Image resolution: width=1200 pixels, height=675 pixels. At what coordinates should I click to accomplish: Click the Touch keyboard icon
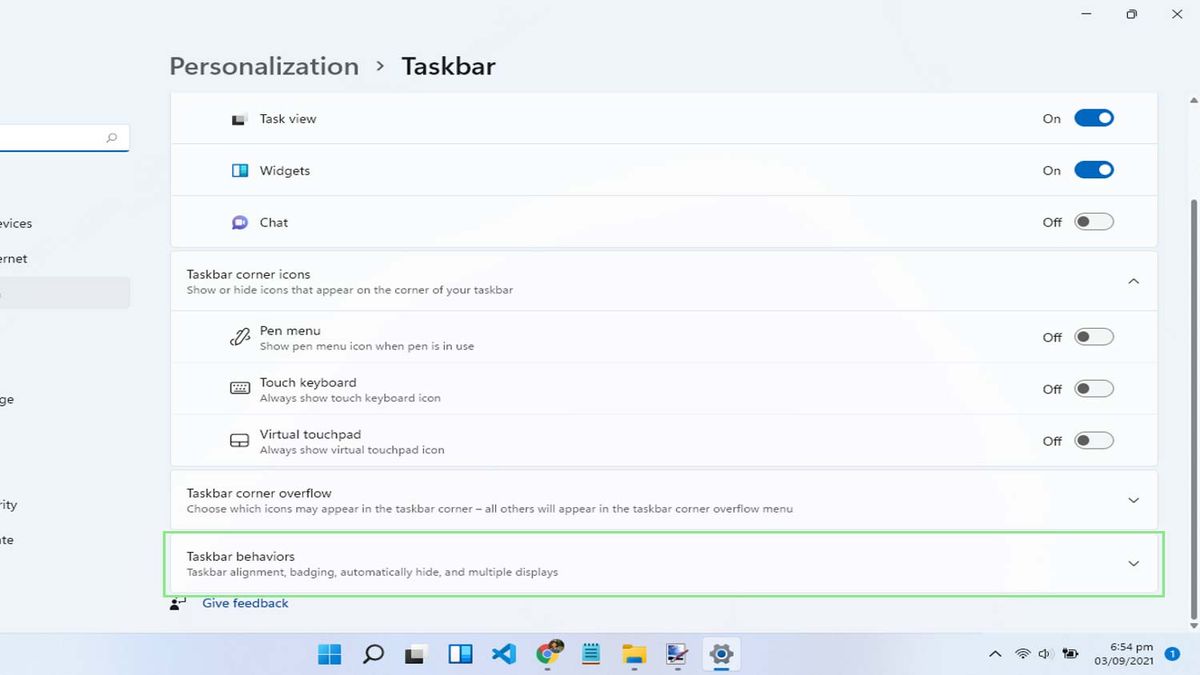(x=239, y=389)
